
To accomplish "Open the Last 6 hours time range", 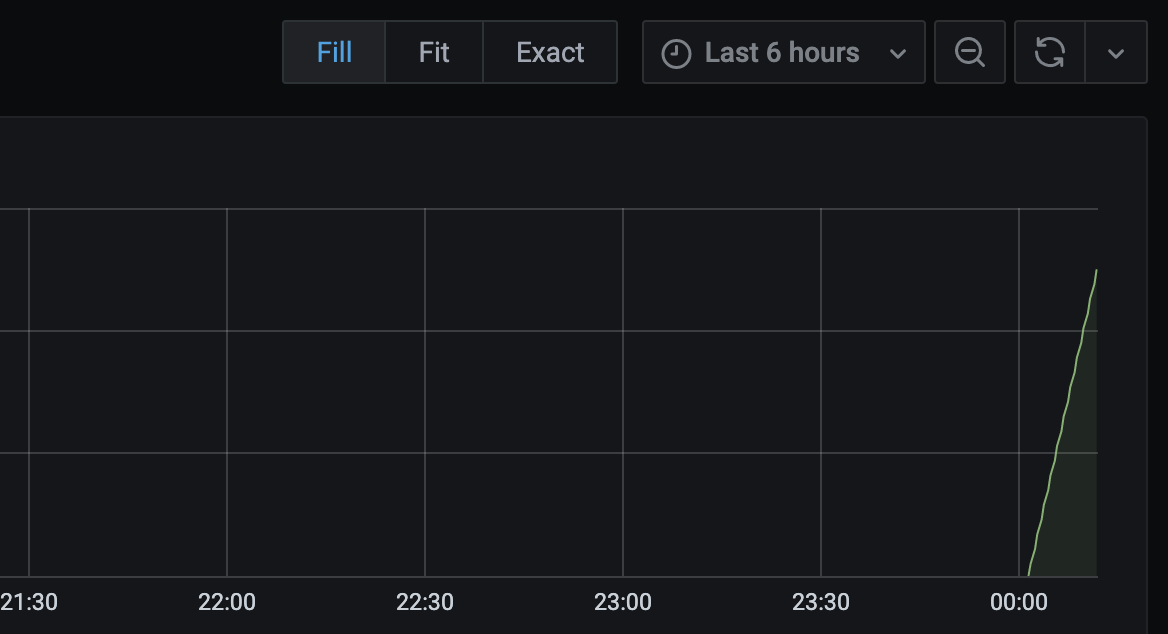I will point(782,52).
